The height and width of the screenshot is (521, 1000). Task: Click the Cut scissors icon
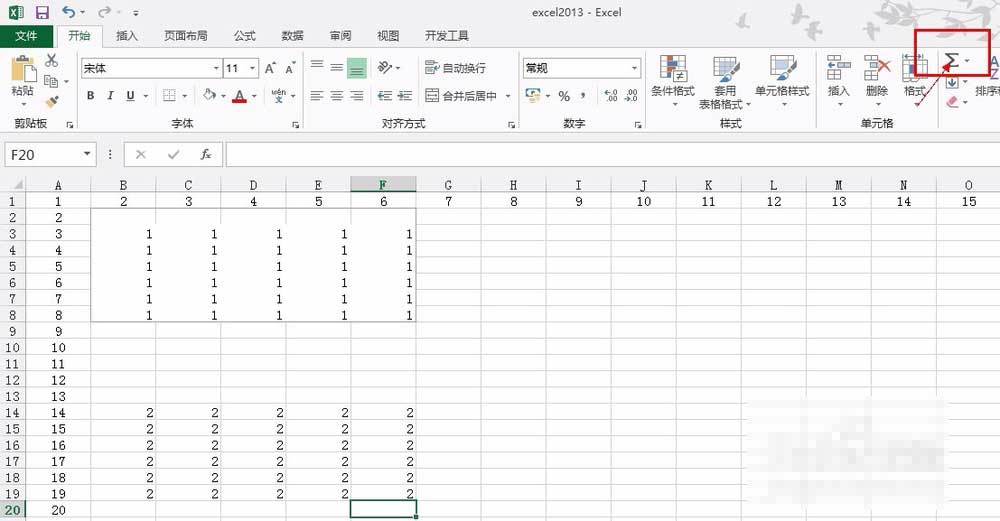(52, 61)
